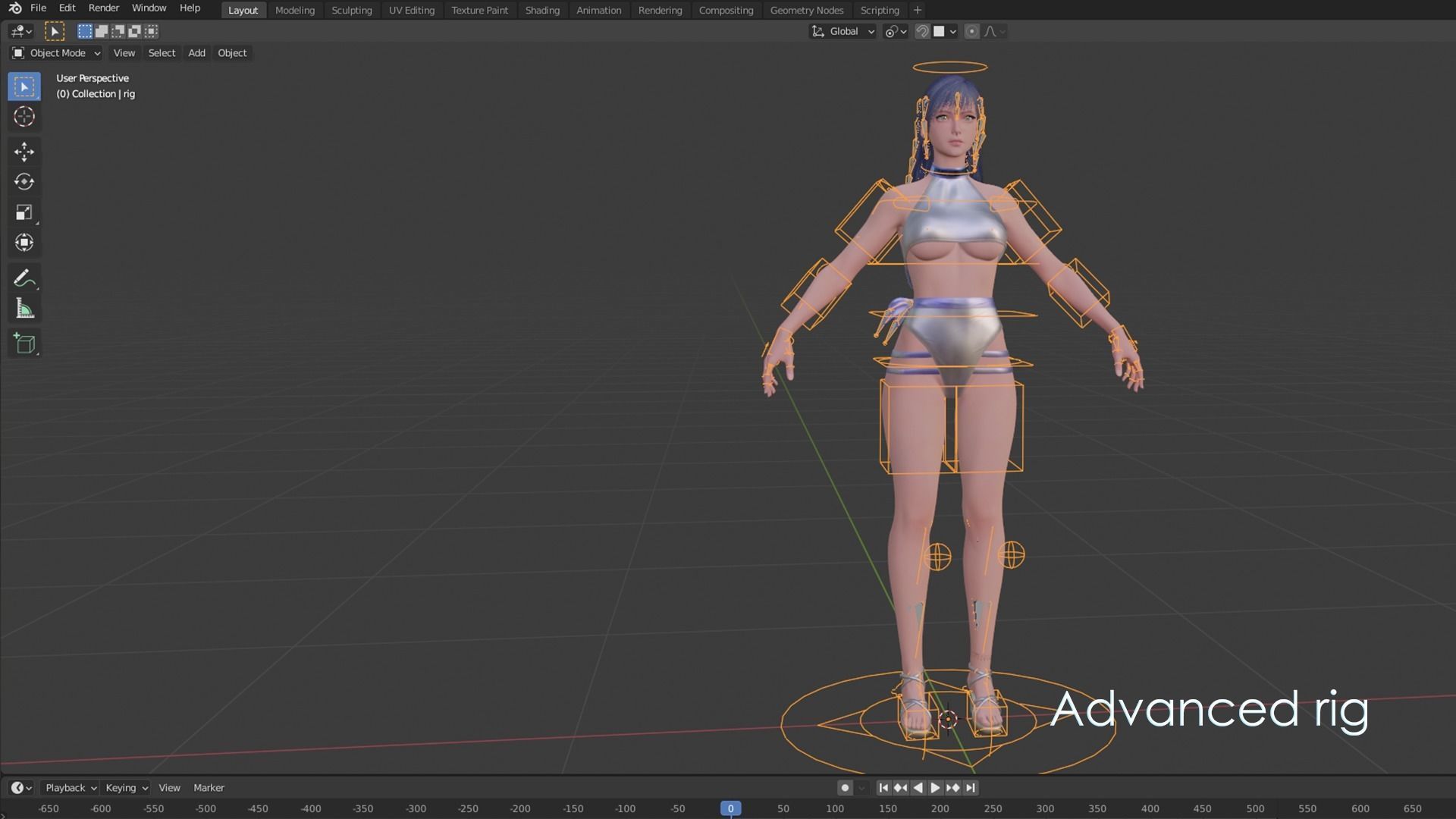Screen dimensions: 1456x819
Task: Jump to timeline start frame
Action: click(x=883, y=788)
